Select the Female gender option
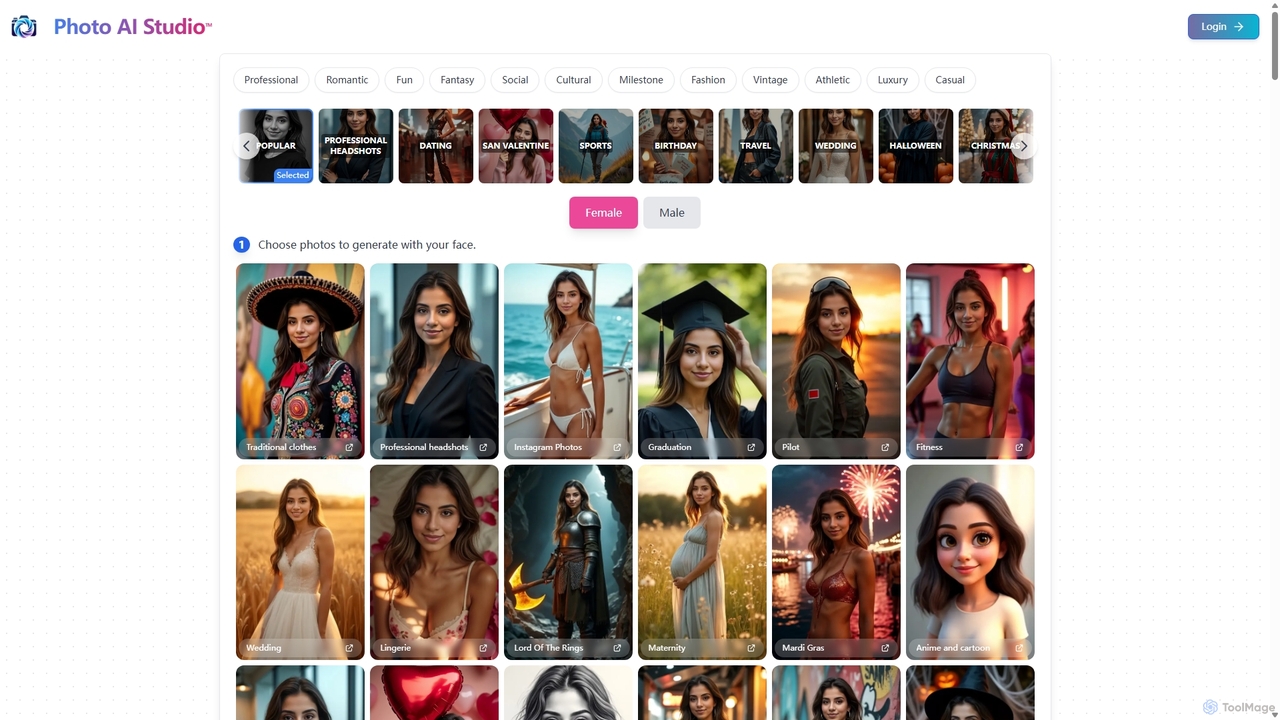Image resolution: width=1280 pixels, height=720 pixels. click(x=603, y=212)
